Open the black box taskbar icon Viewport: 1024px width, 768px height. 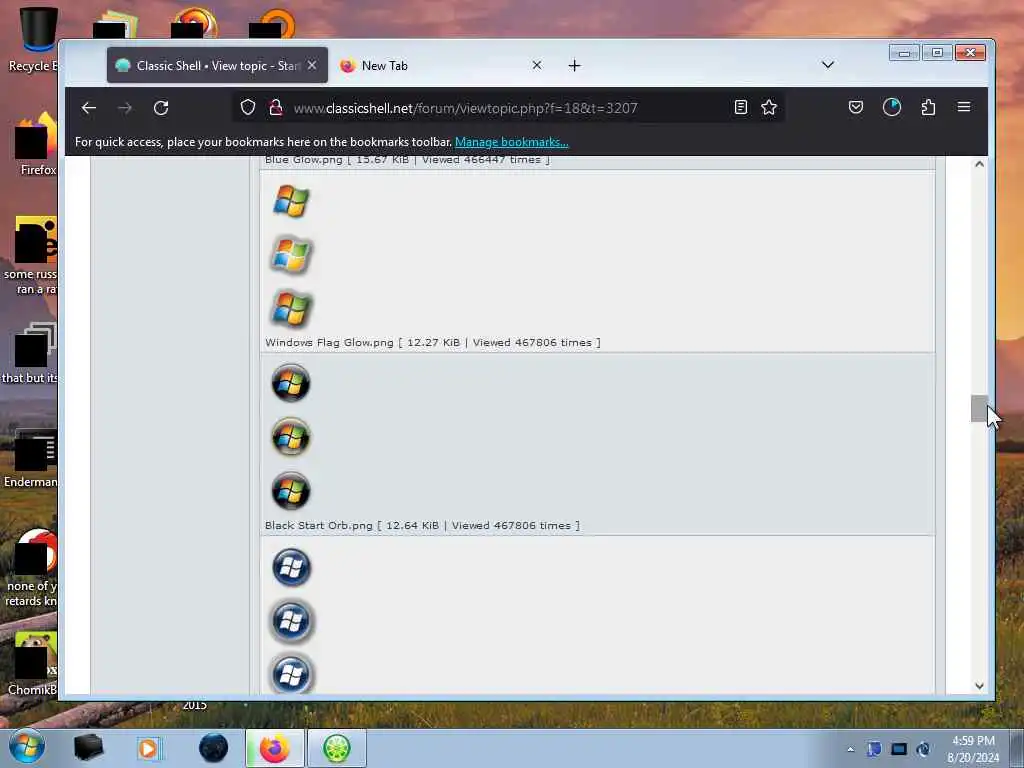tap(88, 748)
